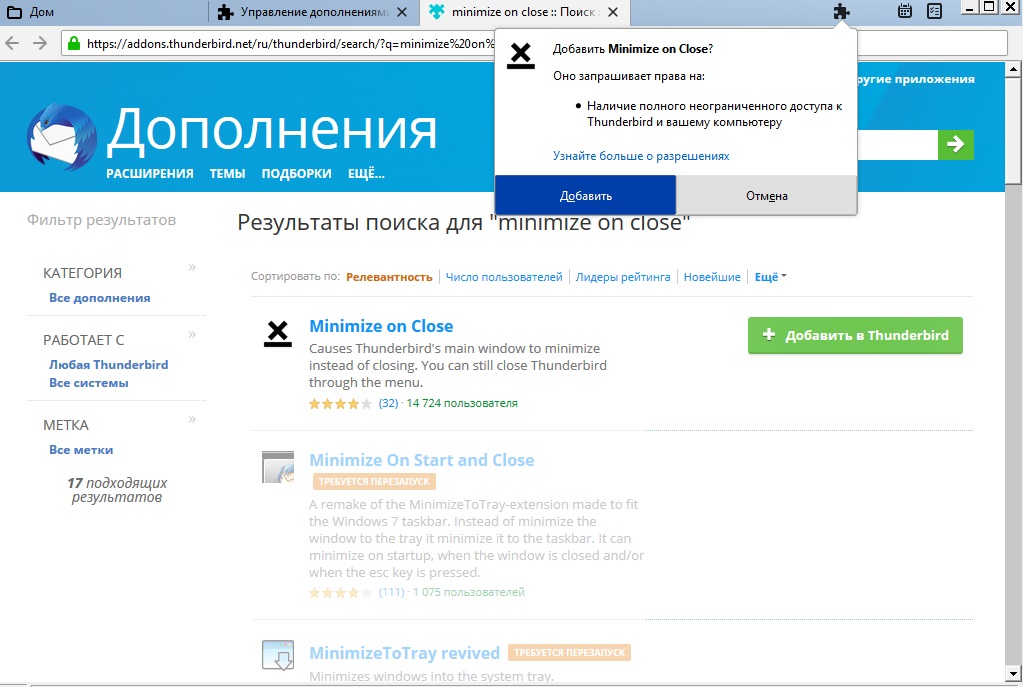Viewport: 1023px width, 687px height.
Task: Click the Minimize on Close add-on icon
Action: pos(278,333)
